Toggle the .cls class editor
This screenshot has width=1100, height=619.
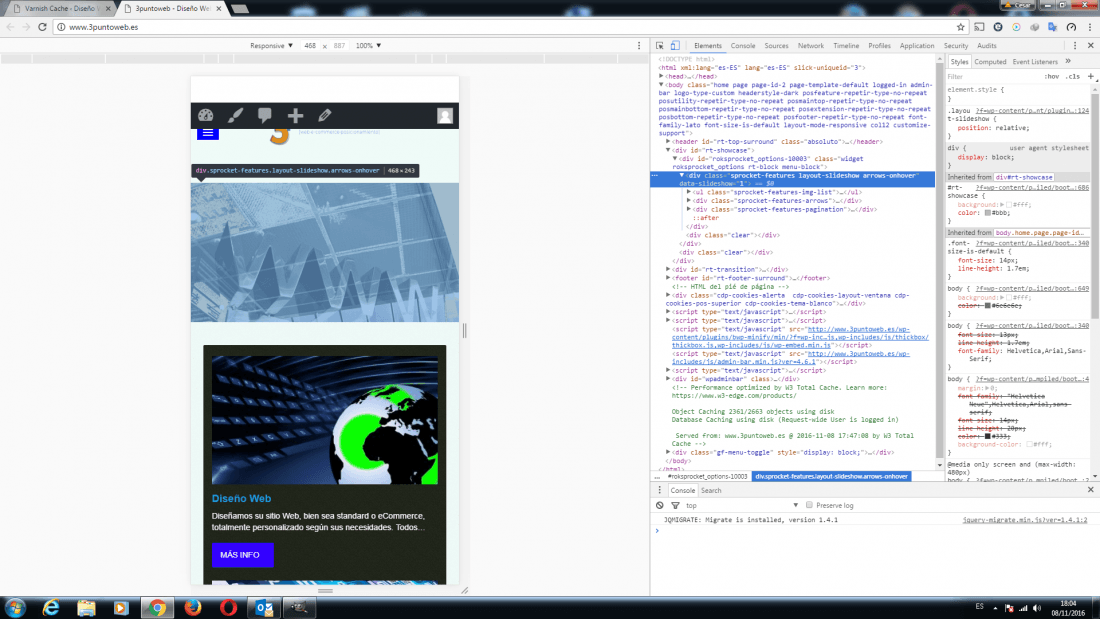1073,76
